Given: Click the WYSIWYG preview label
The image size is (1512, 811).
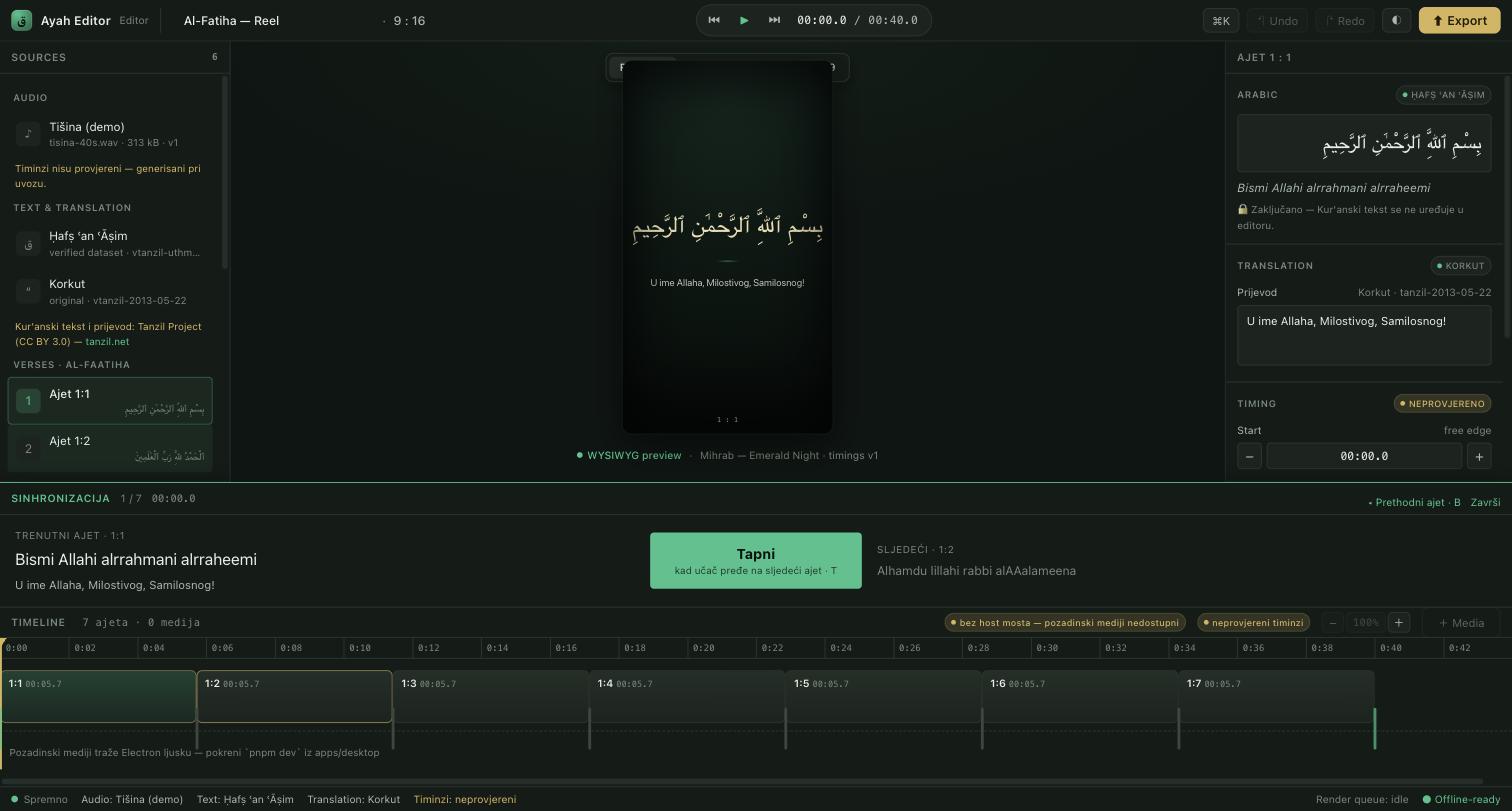Looking at the screenshot, I should [629, 455].
